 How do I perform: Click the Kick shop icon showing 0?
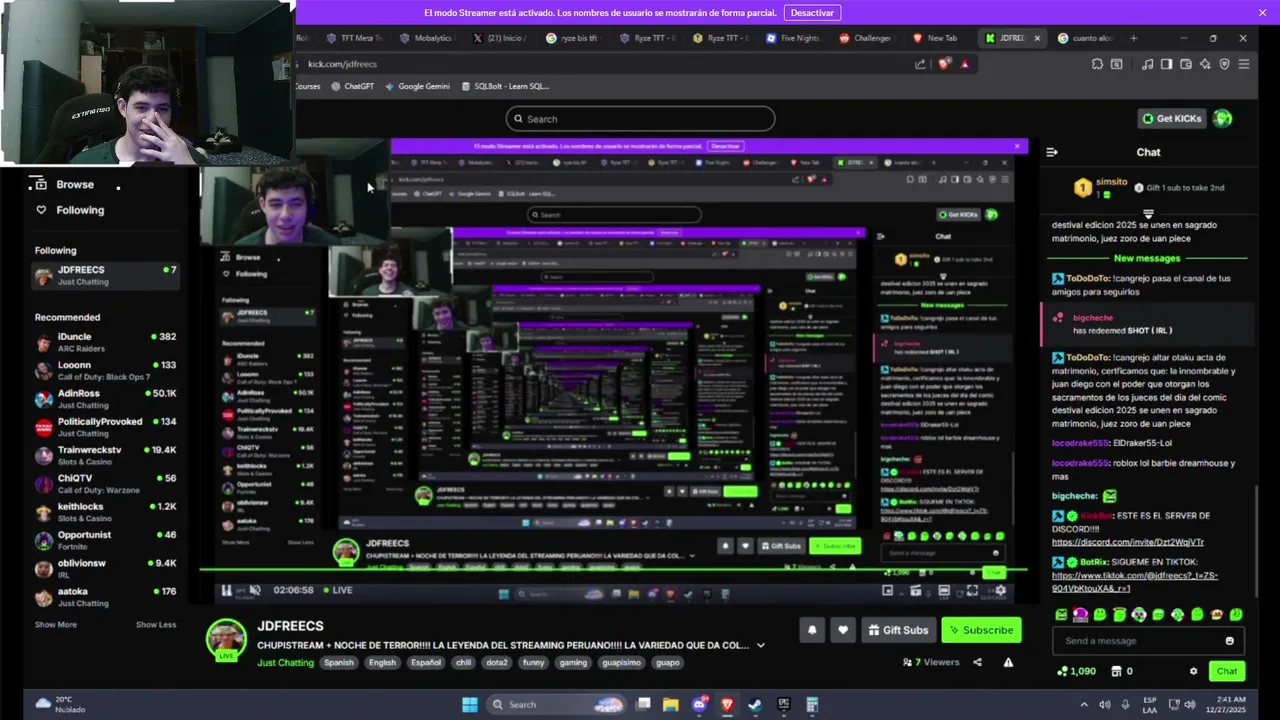[x=1116, y=671]
